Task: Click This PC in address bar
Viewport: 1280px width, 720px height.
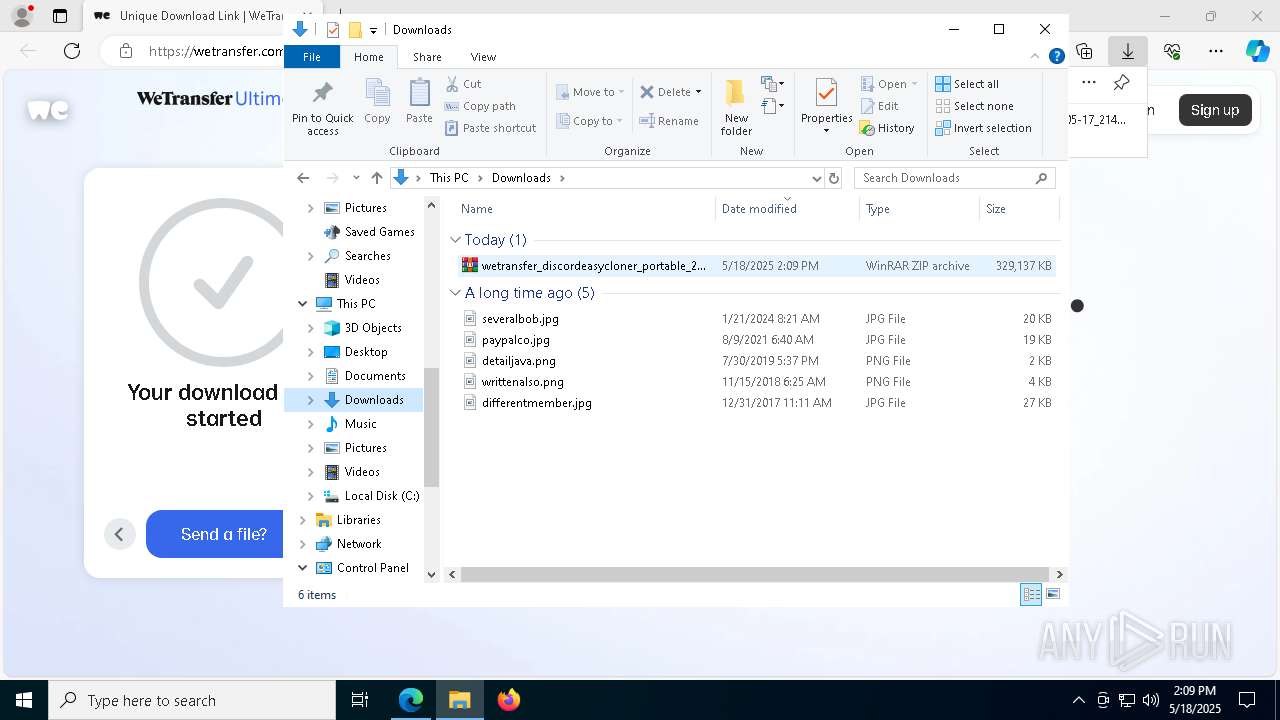Action: tap(449, 178)
